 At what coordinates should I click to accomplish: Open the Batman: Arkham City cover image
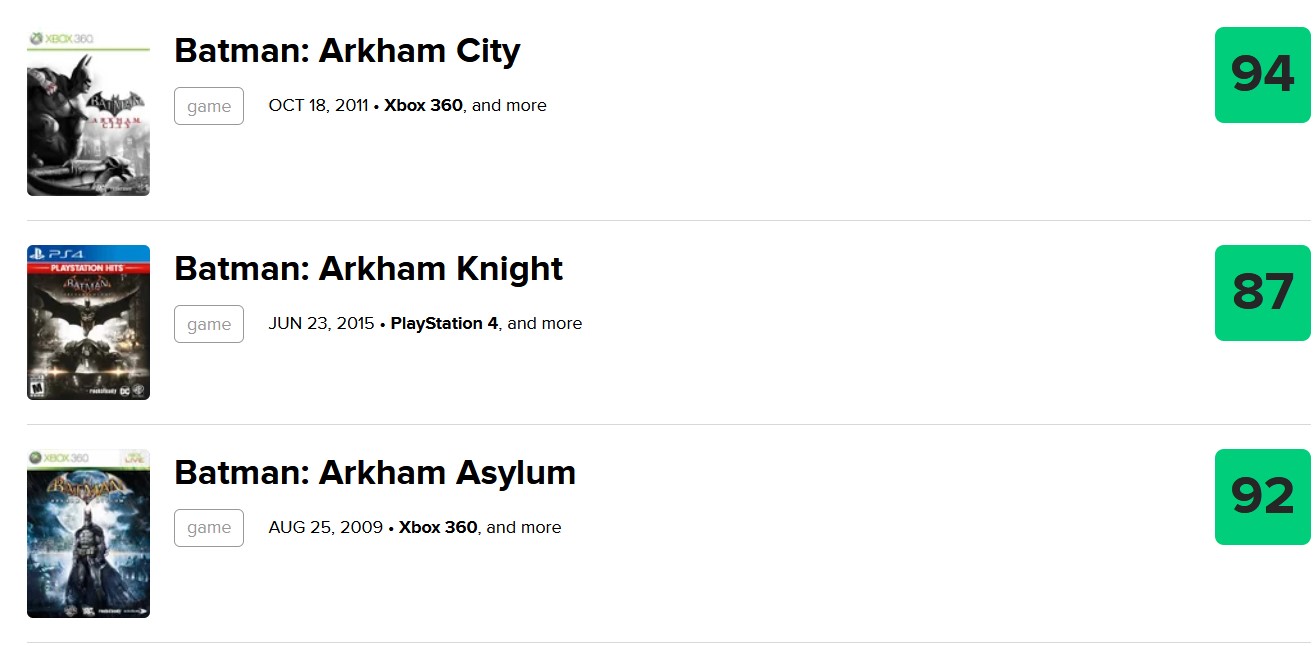click(88, 112)
